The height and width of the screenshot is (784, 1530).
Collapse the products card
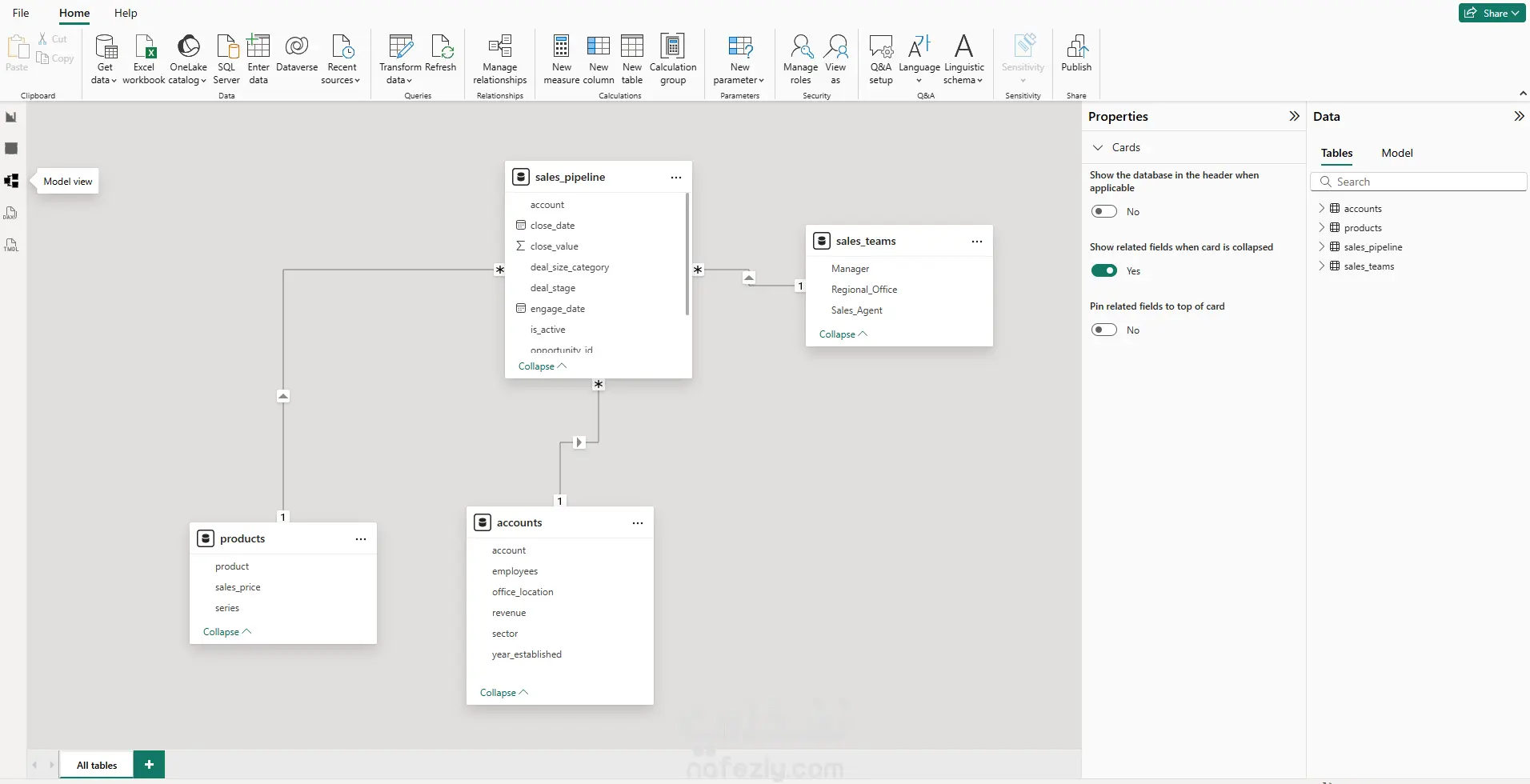tap(227, 632)
